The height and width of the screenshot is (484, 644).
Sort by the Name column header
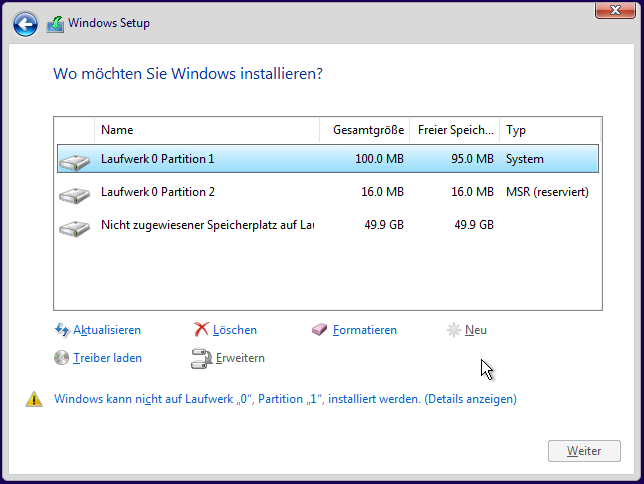click(207, 130)
